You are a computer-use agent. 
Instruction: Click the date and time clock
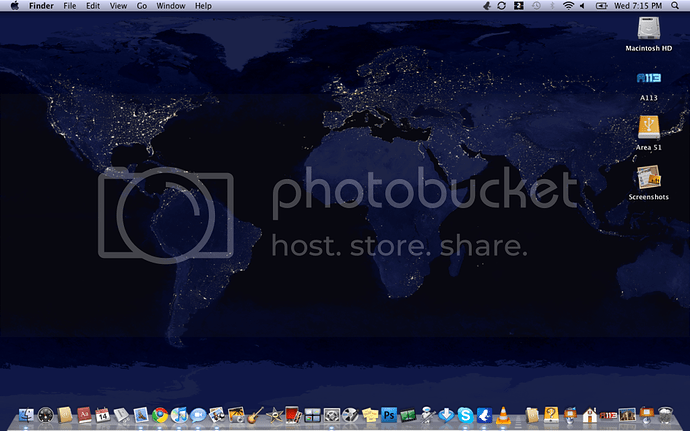click(x=640, y=6)
